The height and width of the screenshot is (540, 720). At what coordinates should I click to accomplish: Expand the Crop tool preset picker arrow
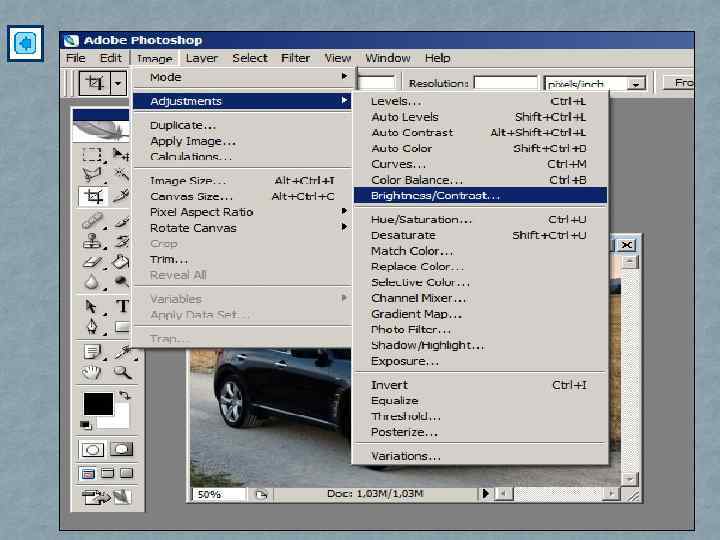tap(118, 84)
